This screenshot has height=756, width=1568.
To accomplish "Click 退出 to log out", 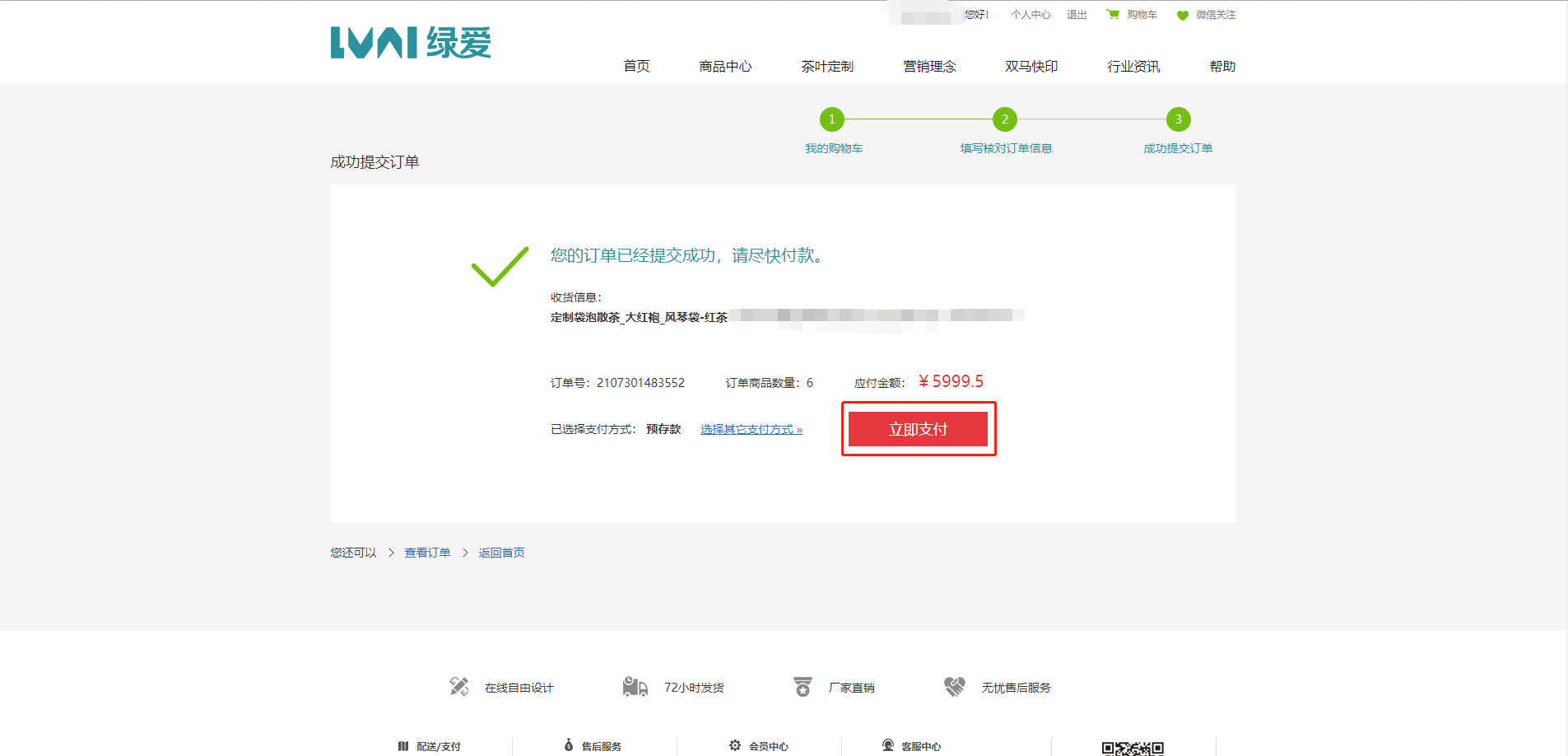I will tap(1077, 15).
